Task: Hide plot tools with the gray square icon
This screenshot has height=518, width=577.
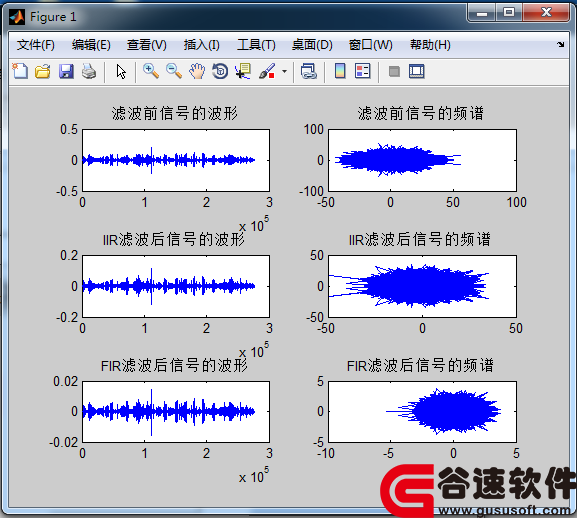Action: [394, 71]
